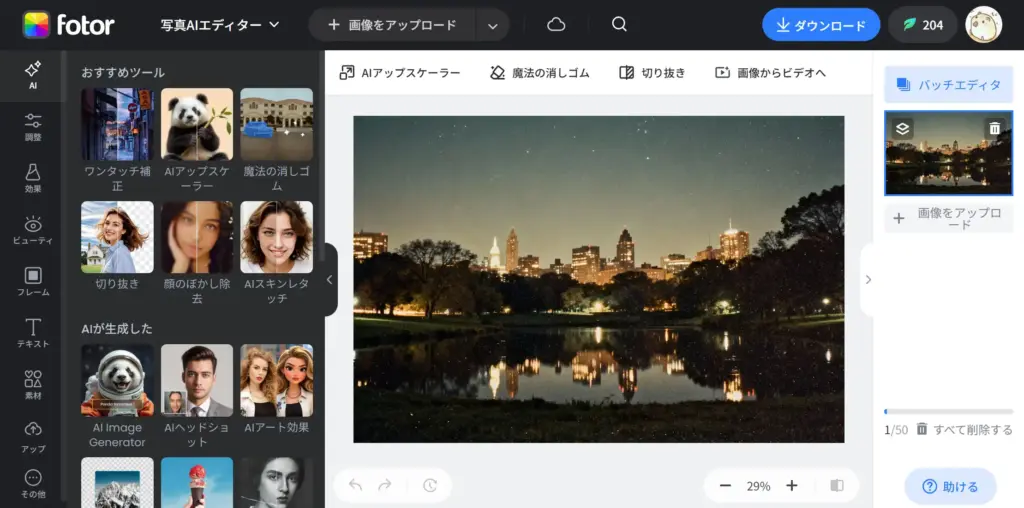Click layers icon on image thumbnail
Screen dimensions: 1024x508
(903, 129)
